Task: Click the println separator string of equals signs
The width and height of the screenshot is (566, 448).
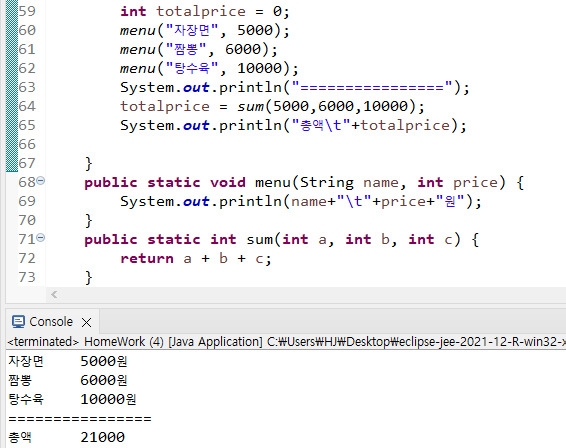Action: point(372,88)
